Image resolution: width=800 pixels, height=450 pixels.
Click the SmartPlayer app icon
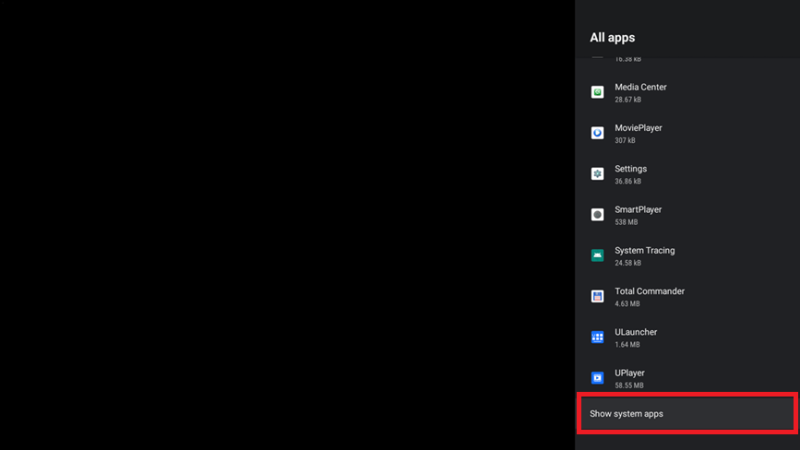[597, 215]
